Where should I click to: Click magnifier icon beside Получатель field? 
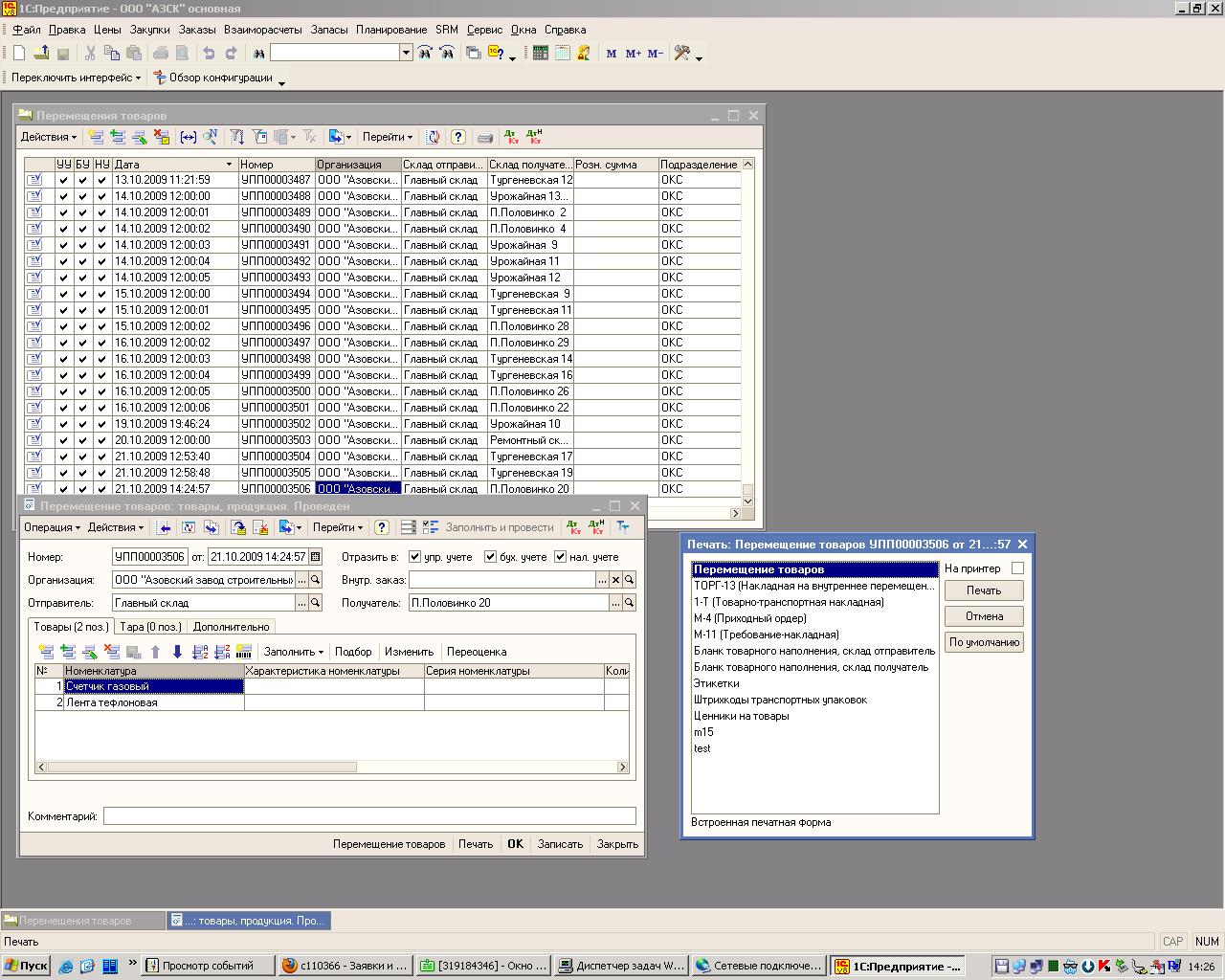[629, 603]
